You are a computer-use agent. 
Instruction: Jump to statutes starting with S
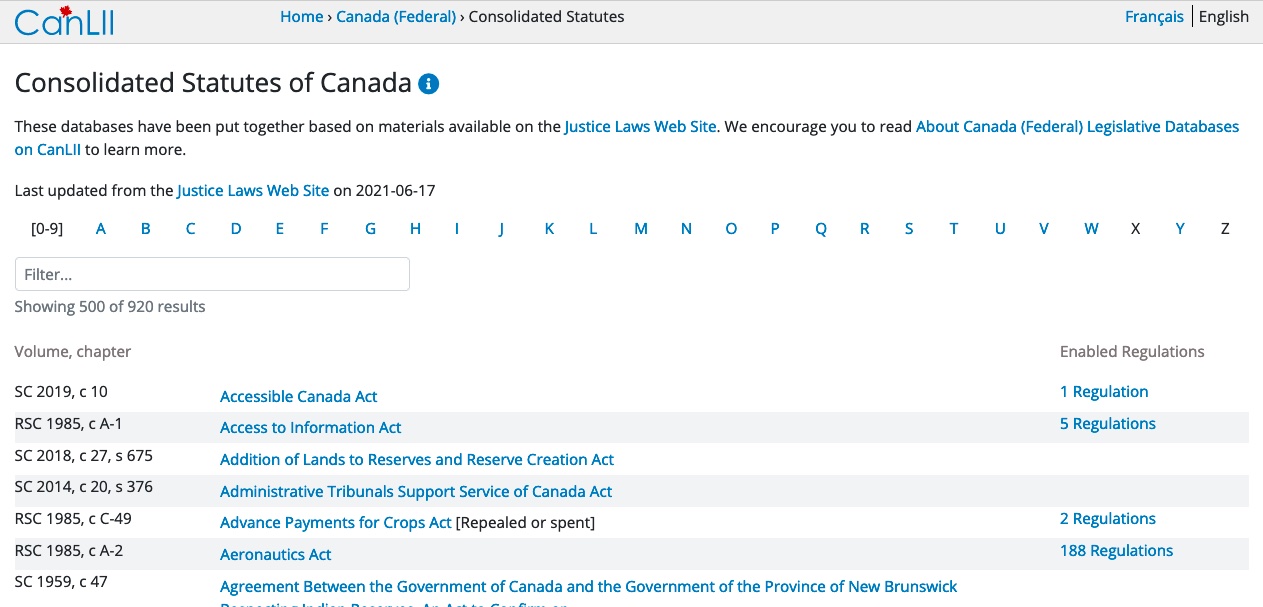(909, 229)
